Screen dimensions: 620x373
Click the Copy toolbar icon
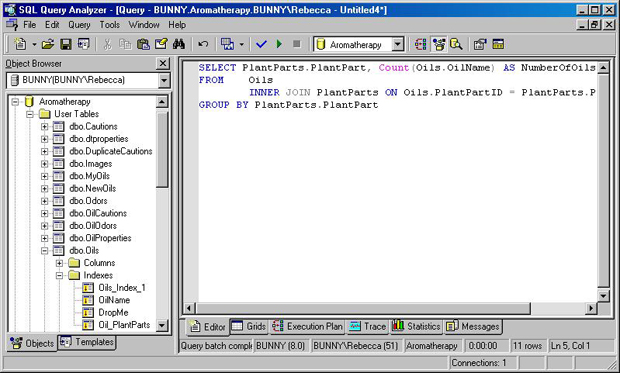pyautogui.click(x=125, y=44)
